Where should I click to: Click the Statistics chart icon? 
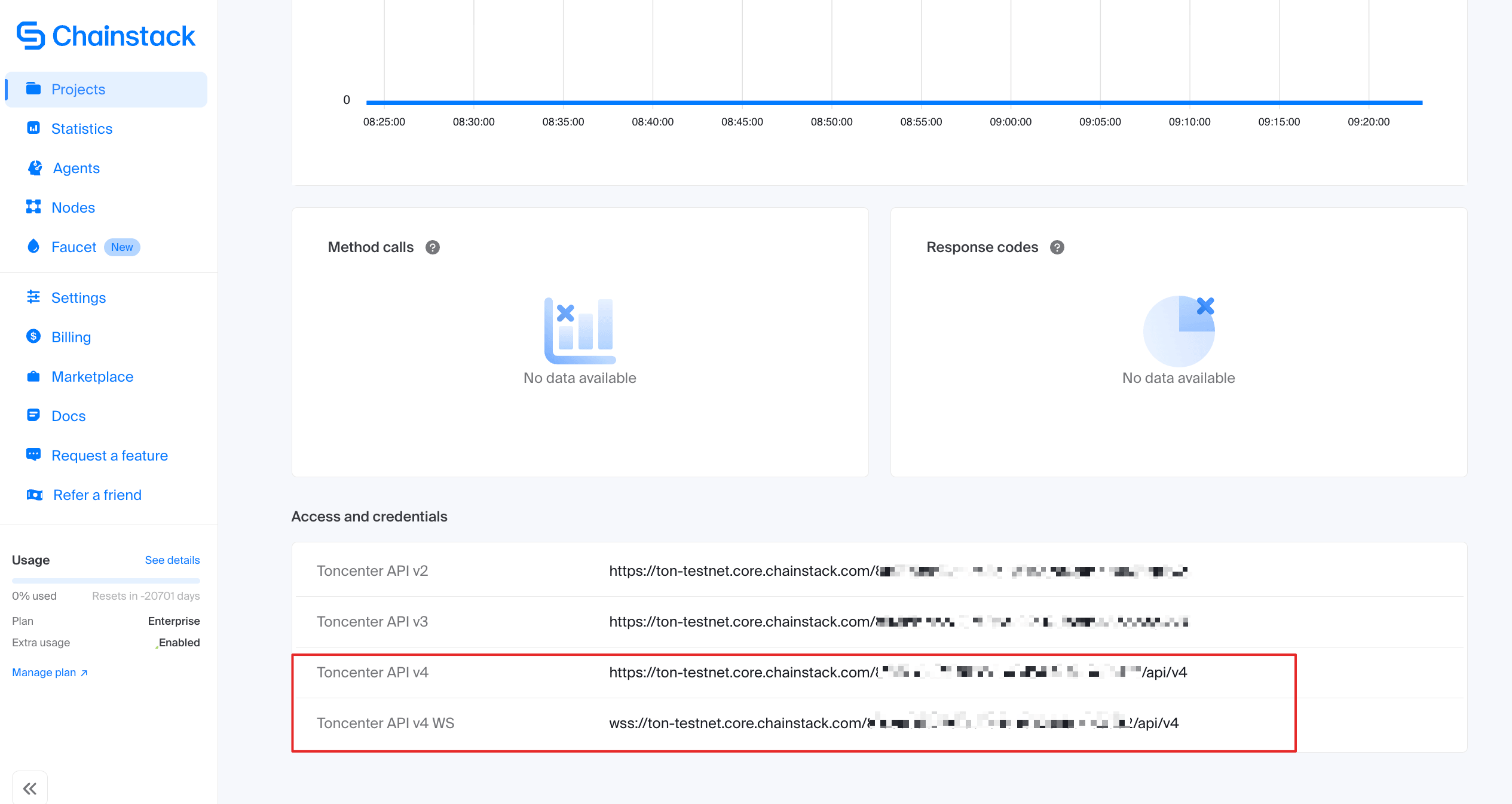coord(33,128)
